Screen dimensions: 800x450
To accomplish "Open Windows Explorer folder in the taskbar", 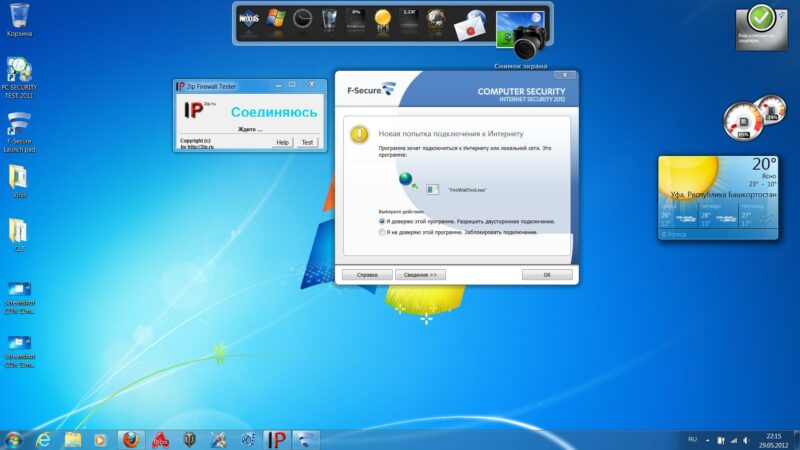I will pos(72,440).
